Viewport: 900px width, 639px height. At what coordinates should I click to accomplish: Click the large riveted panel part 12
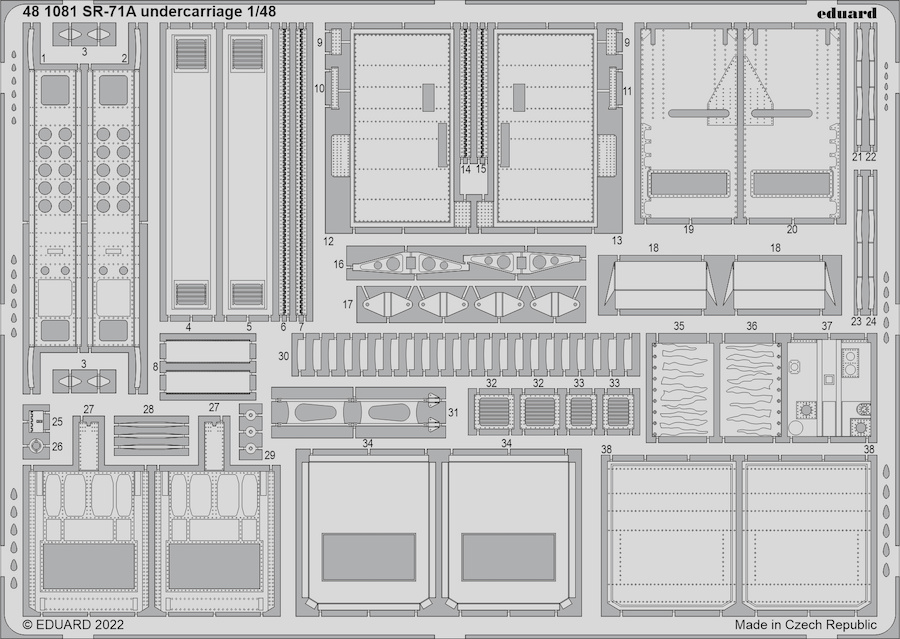pyautogui.click(x=401, y=129)
